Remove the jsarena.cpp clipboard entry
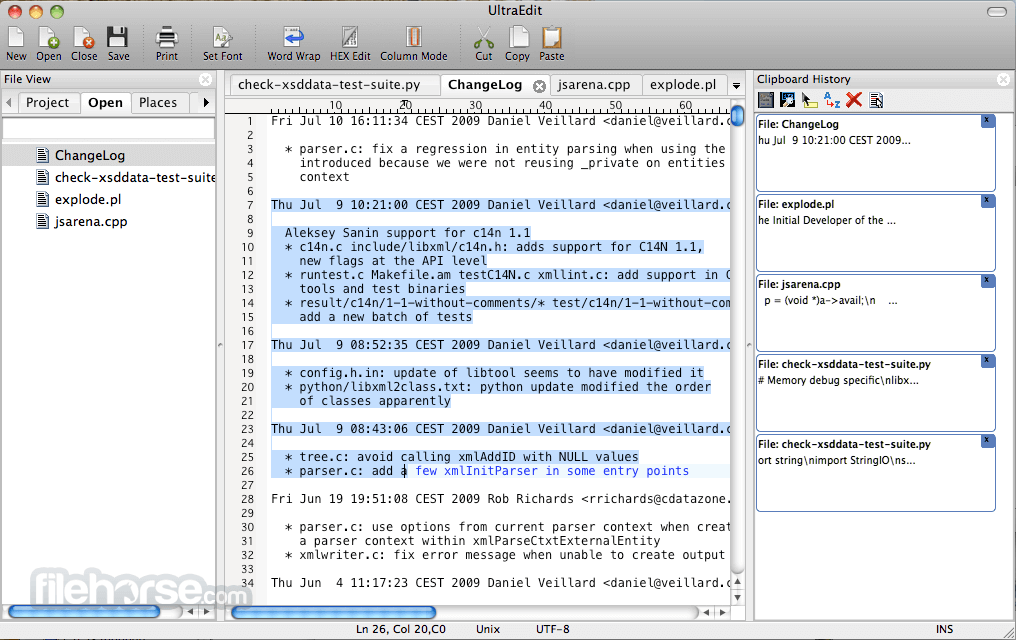The image size is (1016, 640). (987, 280)
